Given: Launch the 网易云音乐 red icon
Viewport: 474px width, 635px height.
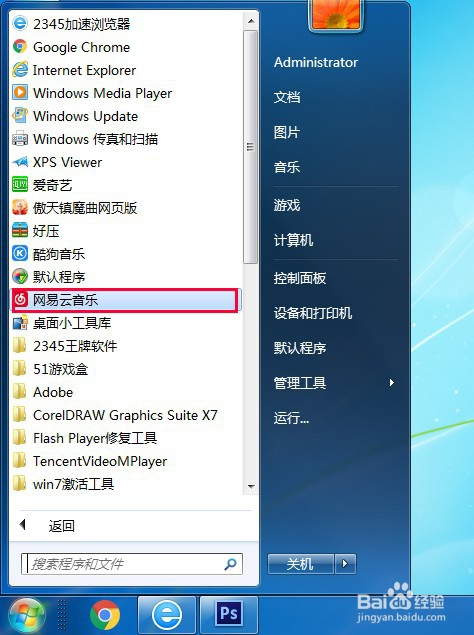Looking at the screenshot, I should coord(20,300).
